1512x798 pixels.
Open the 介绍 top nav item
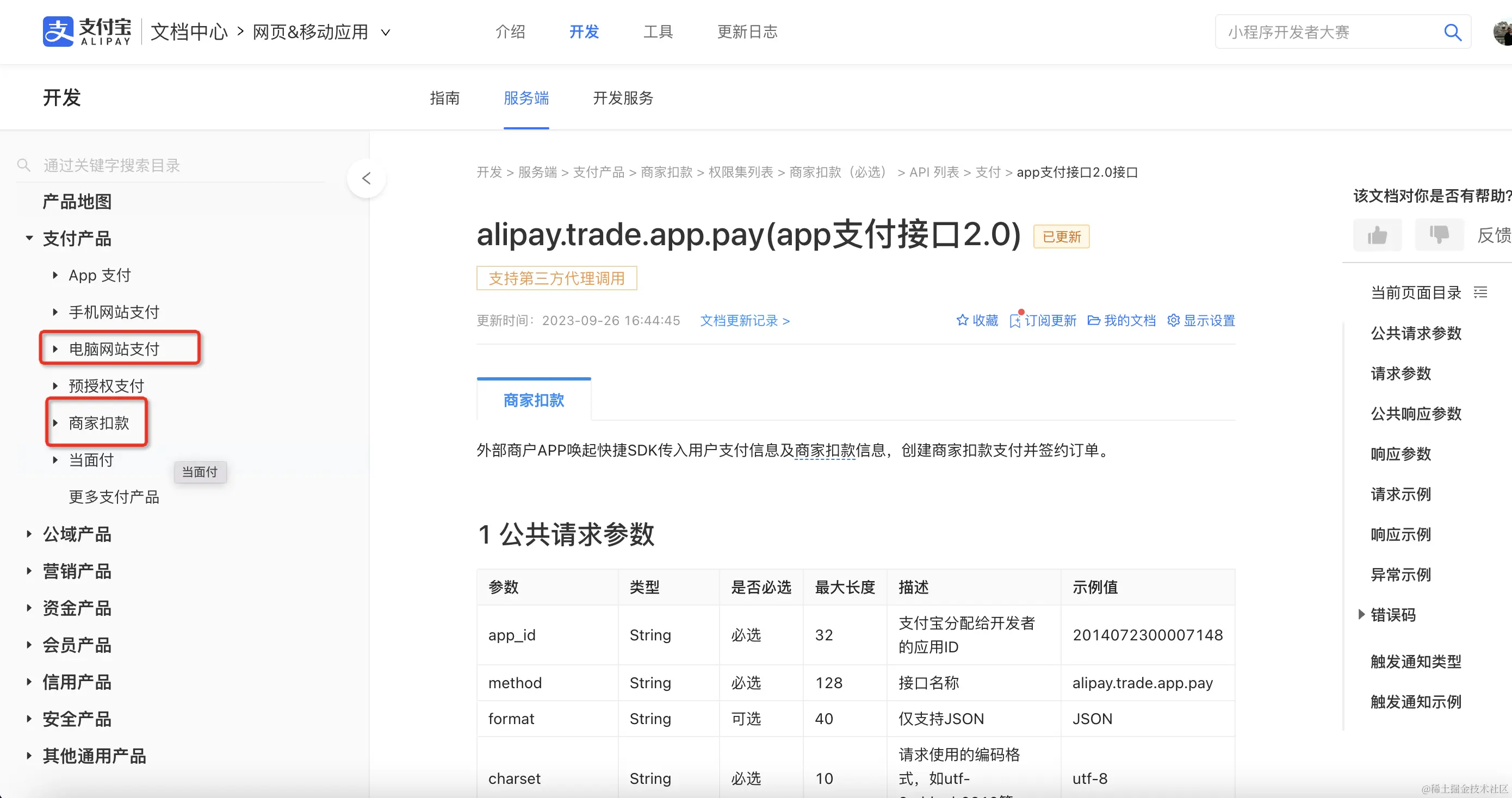pos(510,32)
